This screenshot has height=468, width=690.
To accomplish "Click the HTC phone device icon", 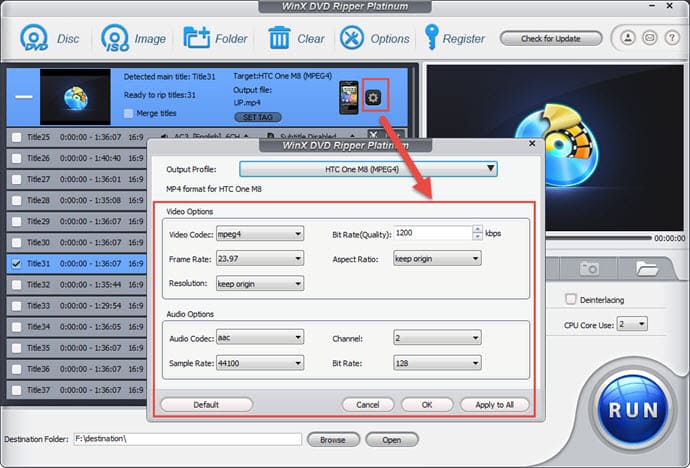I will point(349,97).
